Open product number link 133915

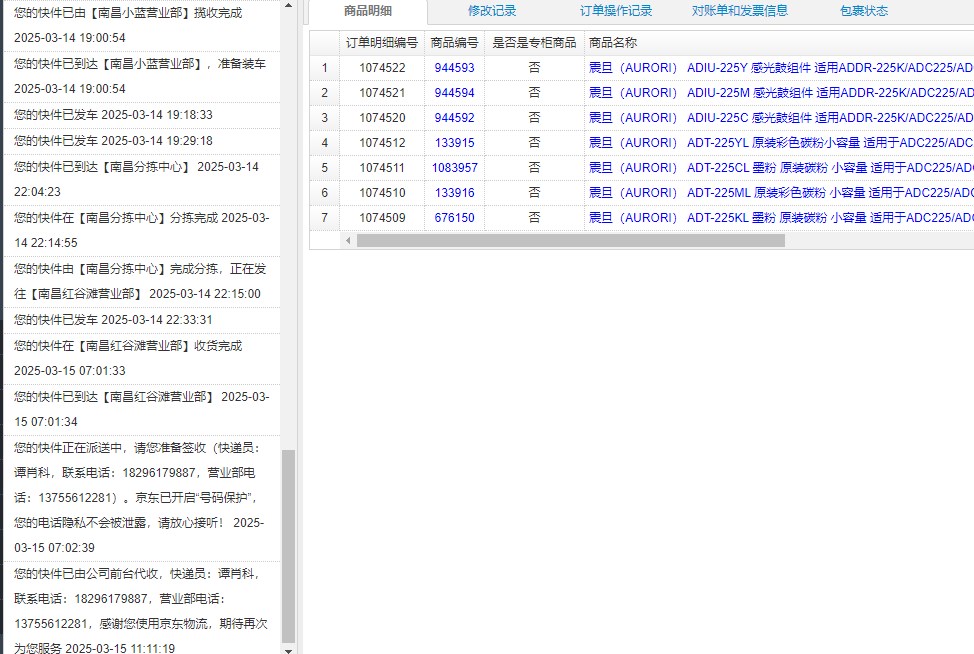point(454,143)
